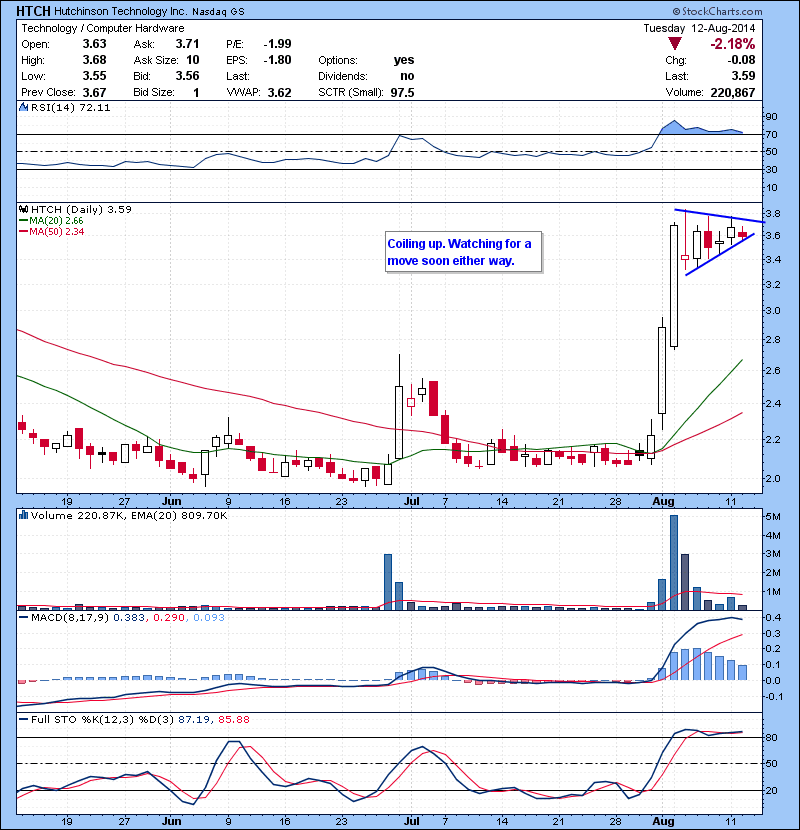The image size is (800, 830).
Task: Click the 'Jun' label on price chart axis
Action: point(172,501)
